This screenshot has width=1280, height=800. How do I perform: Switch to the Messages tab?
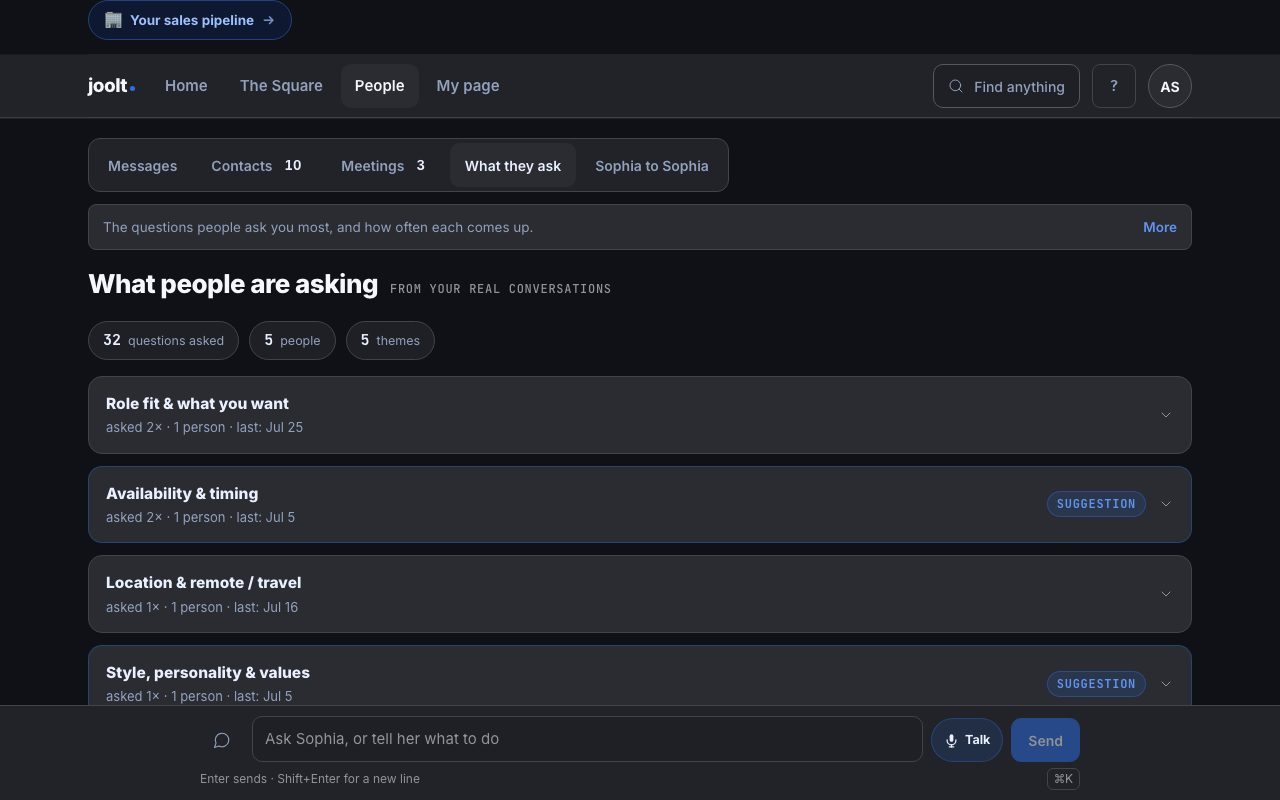click(142, 166)
